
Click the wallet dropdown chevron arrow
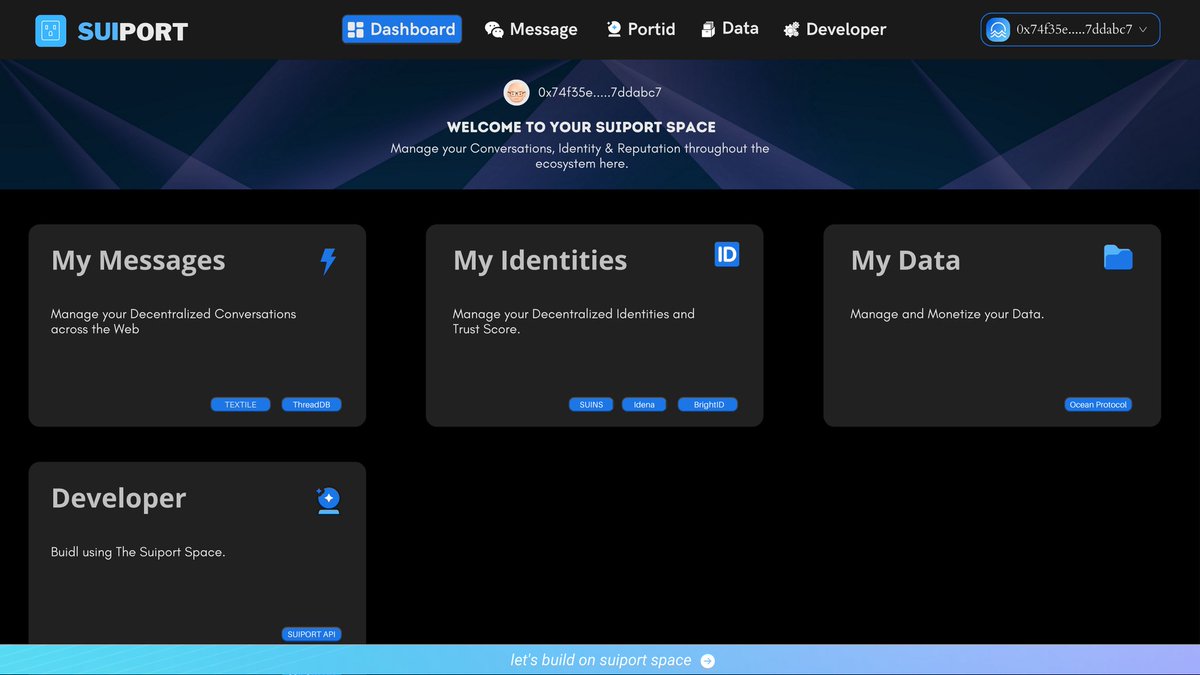point(1143,30)
